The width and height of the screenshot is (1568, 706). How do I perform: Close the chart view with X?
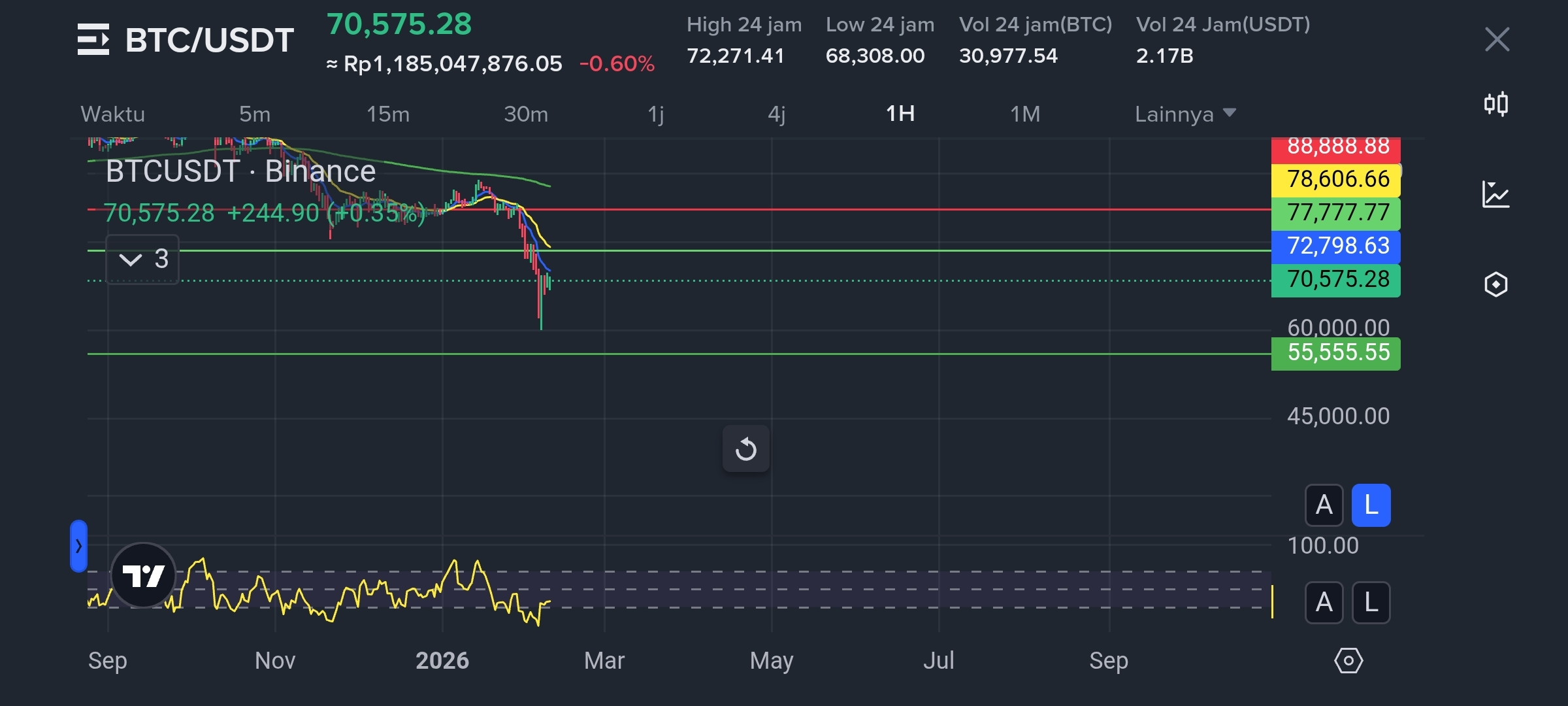(1497, 39)
